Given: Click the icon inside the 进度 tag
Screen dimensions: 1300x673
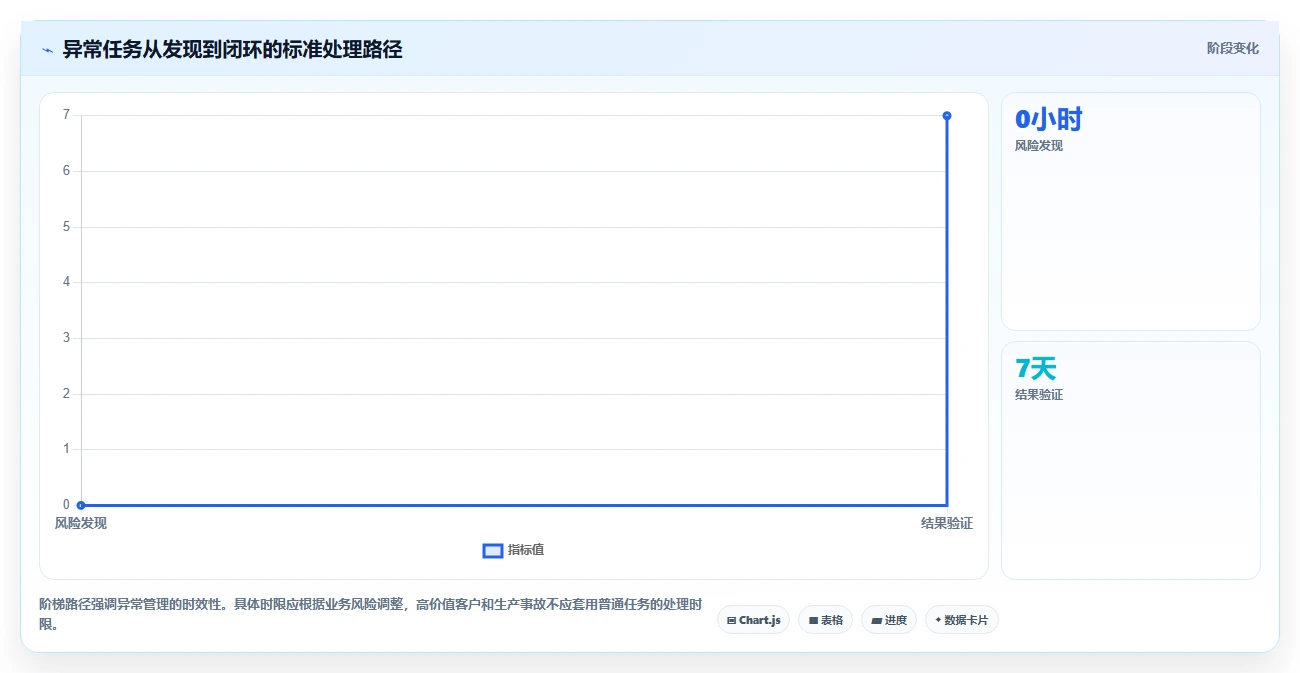Looking at the screenshot, I should point(877,620).
